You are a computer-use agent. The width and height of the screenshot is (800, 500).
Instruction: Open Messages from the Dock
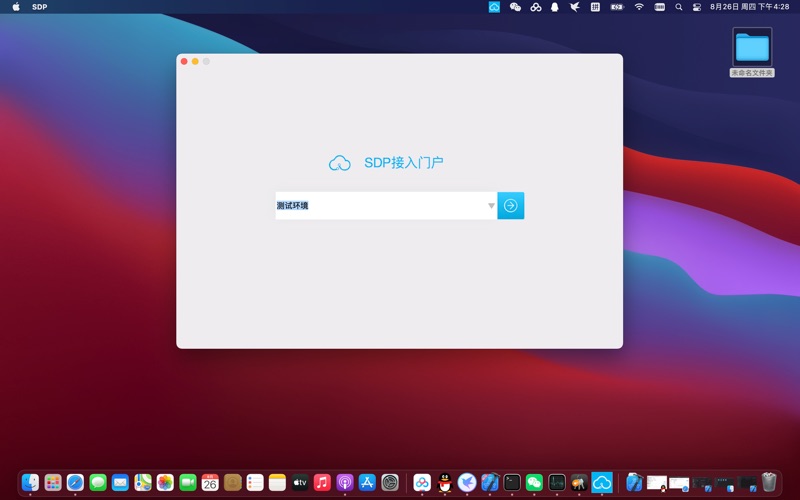[97, 482]
